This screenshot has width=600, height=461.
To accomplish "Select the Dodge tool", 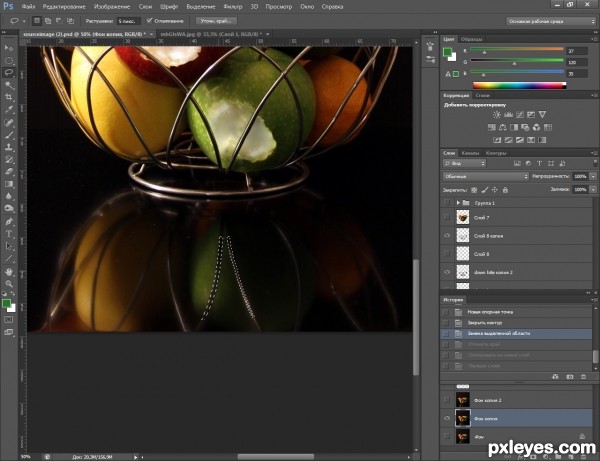I will (x=8, y=209).
